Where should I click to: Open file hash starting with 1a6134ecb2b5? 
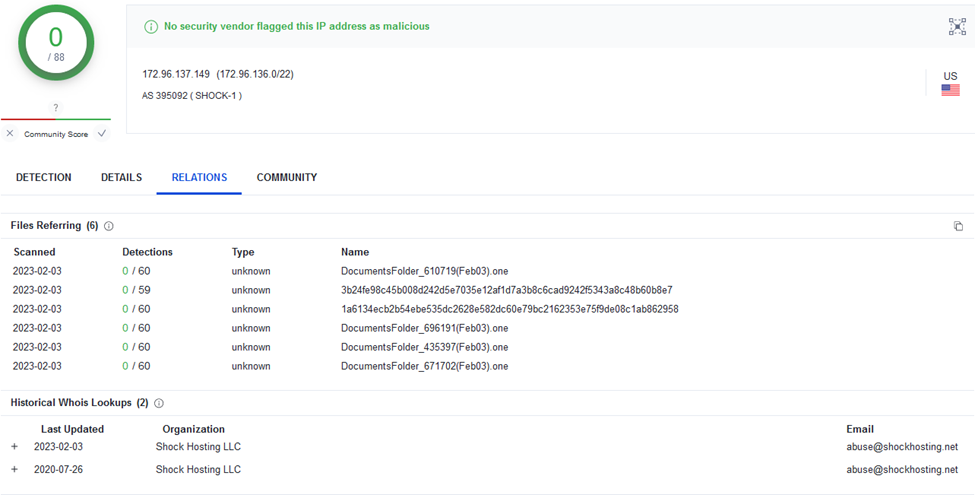[510, 309]
